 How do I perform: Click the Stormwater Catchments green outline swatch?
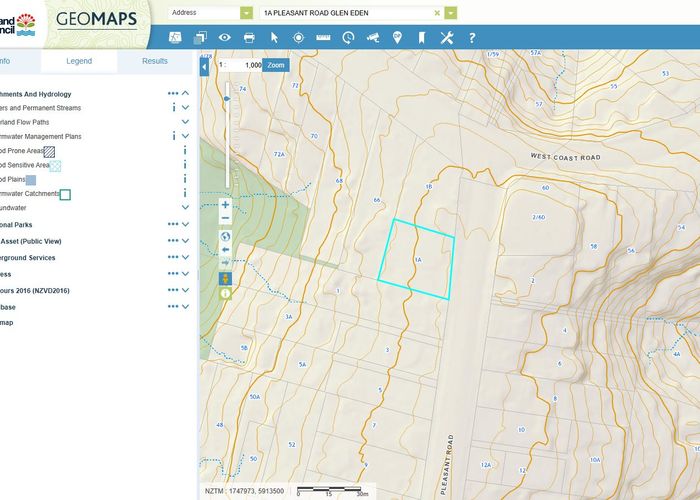point(65,195)
